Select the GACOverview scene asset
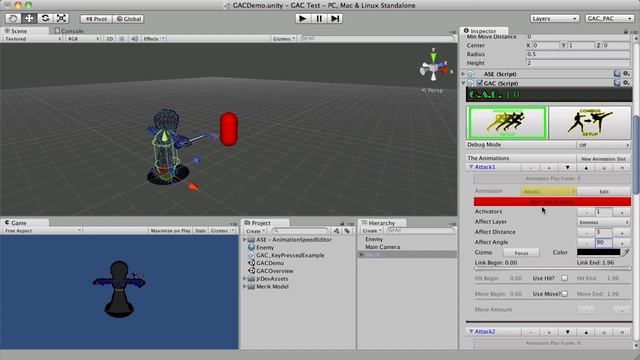Viewport: 640px width, 360px height. point(275,271)
